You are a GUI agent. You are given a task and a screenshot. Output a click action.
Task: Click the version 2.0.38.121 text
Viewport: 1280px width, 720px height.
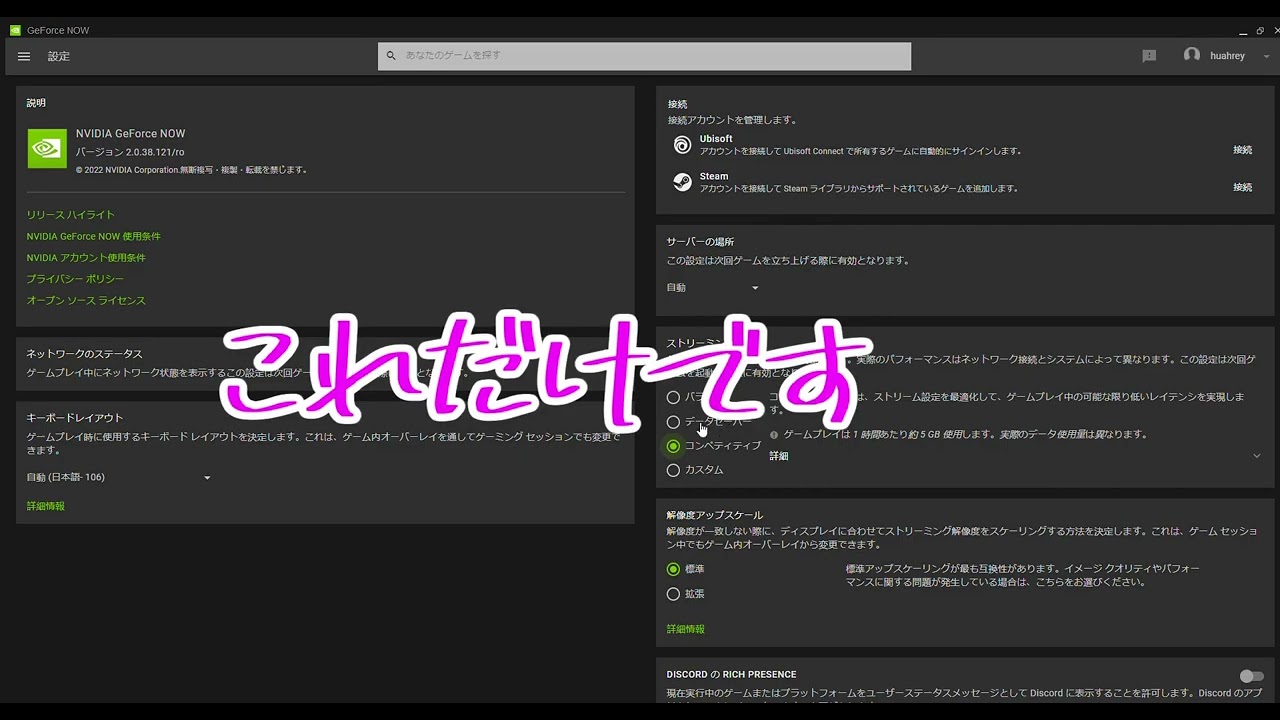click(x=130, y=152)
